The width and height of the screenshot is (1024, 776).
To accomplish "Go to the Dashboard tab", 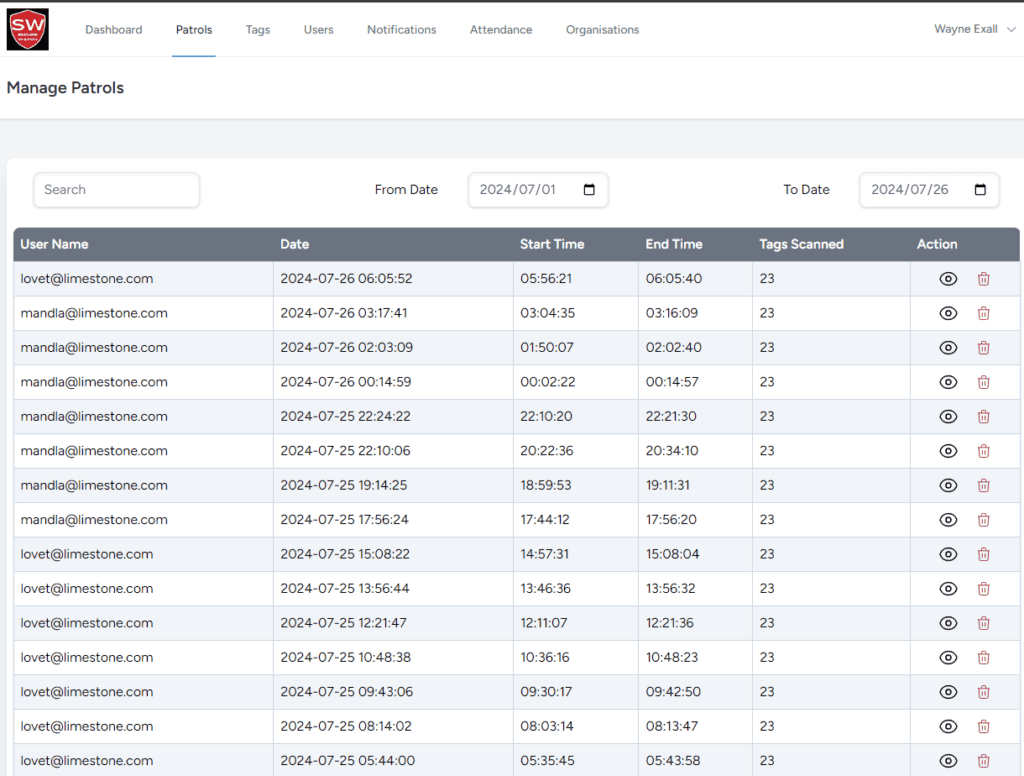I will pos(113,30).
